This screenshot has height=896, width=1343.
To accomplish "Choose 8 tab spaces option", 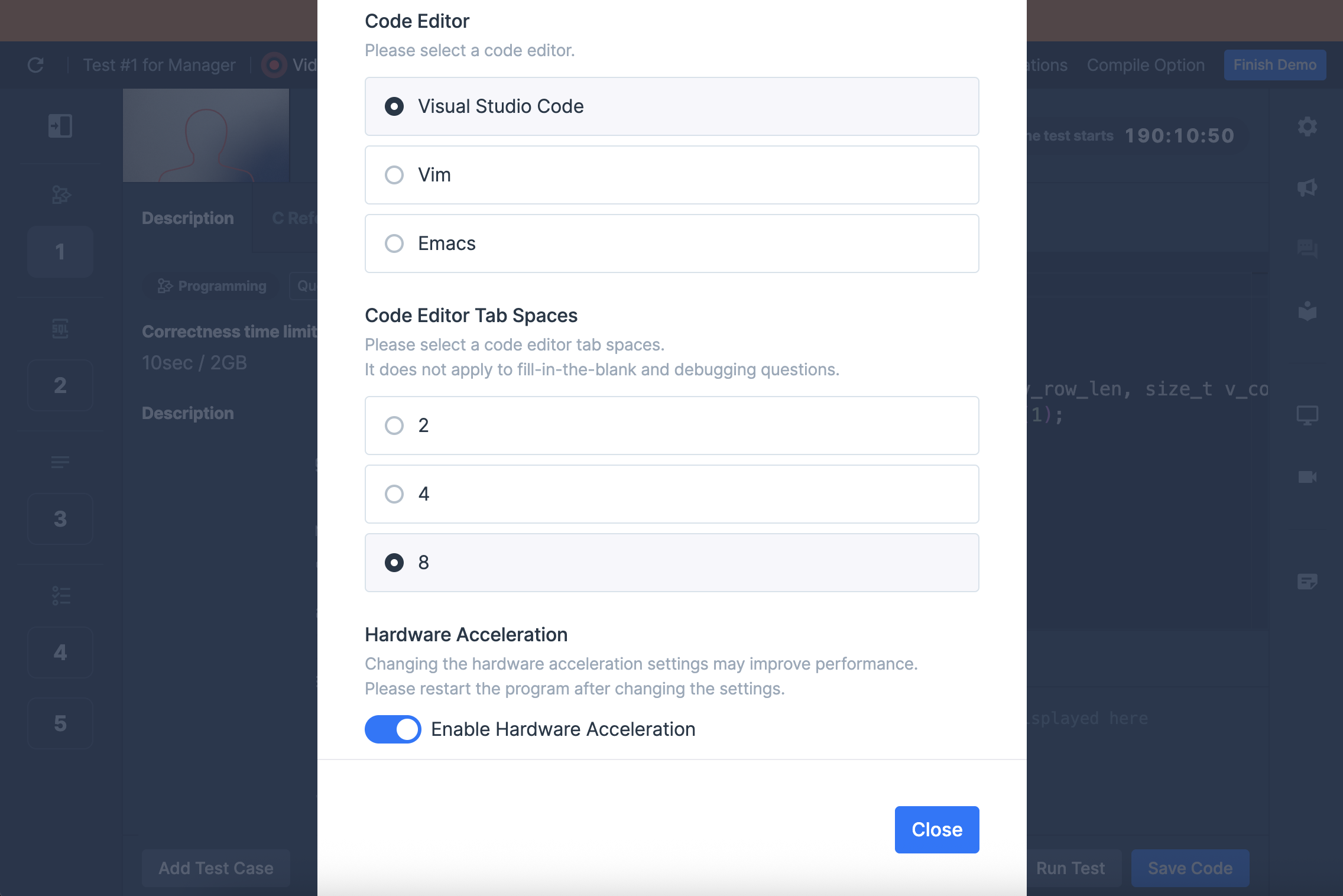I will 671,563.
